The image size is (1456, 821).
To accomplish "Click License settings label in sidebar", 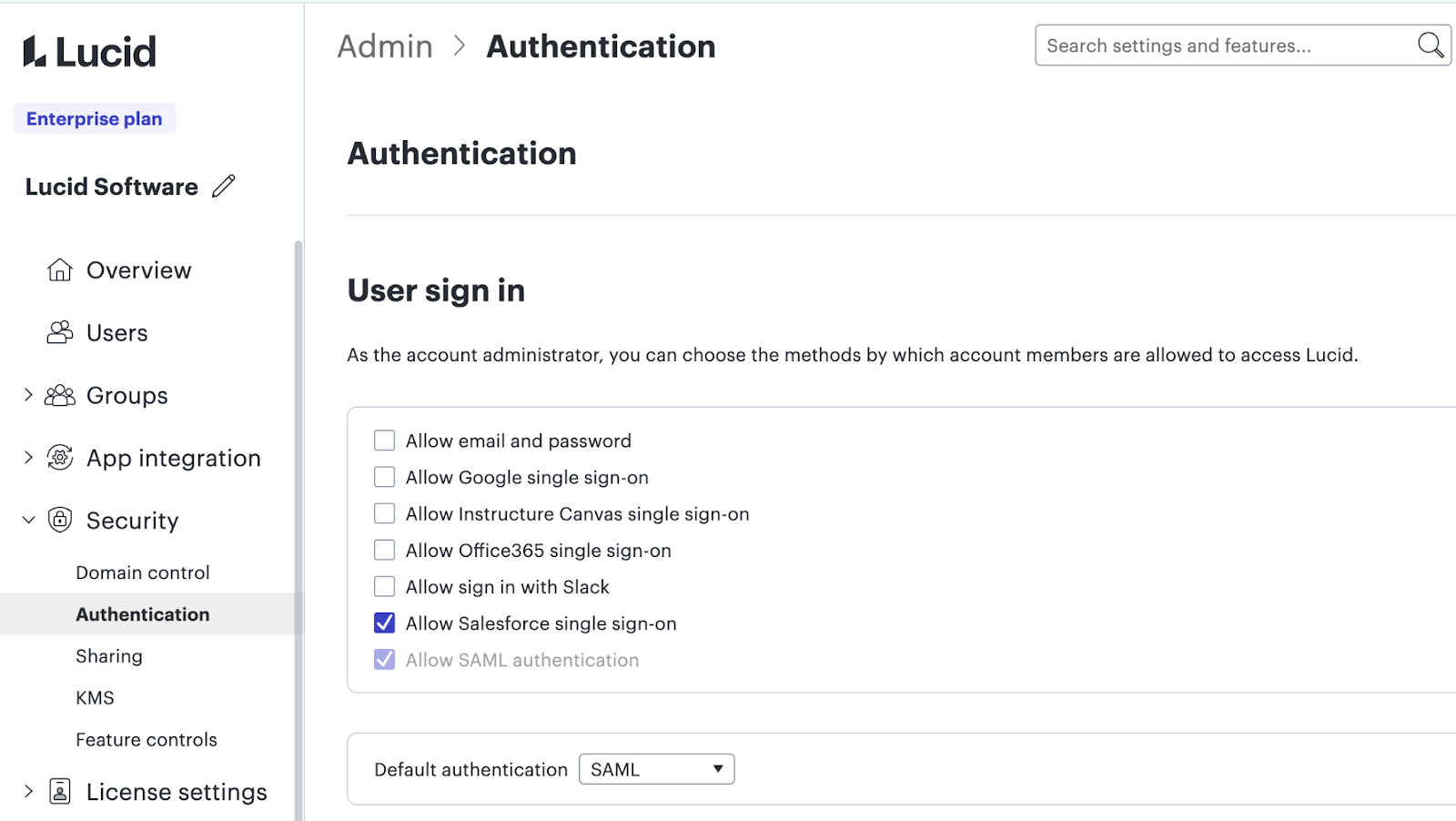I will (x=177, y=792).
